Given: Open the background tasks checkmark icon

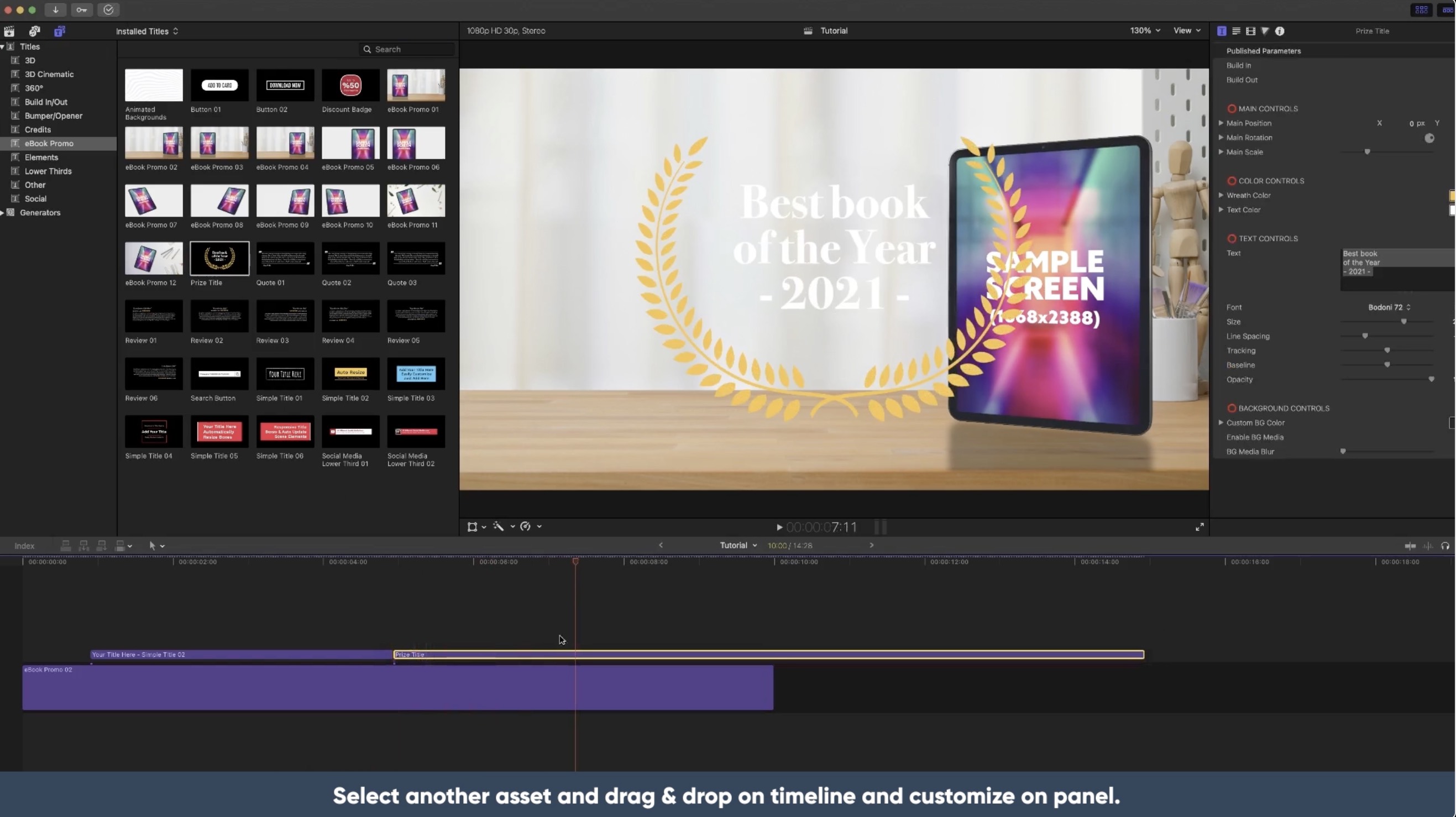Looking at the screenshot, I should pyautogui.click(x=108, y=9).
